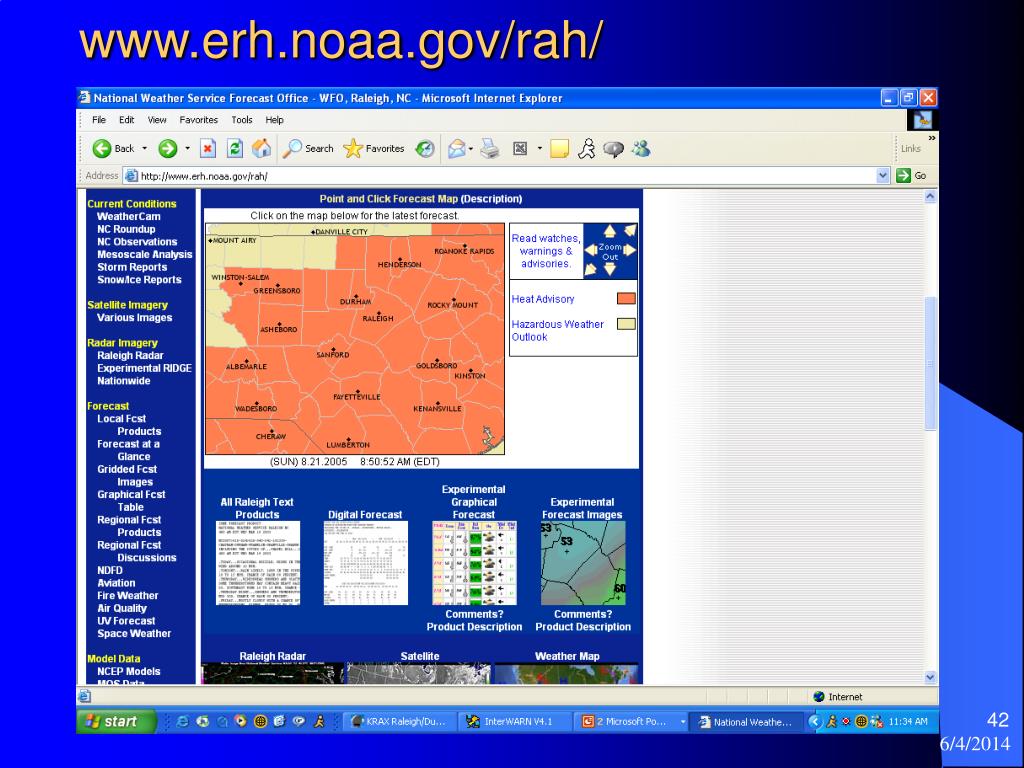Open the Favorites star button
This screenshot has width=1024, height=768.
pos(374,149)
